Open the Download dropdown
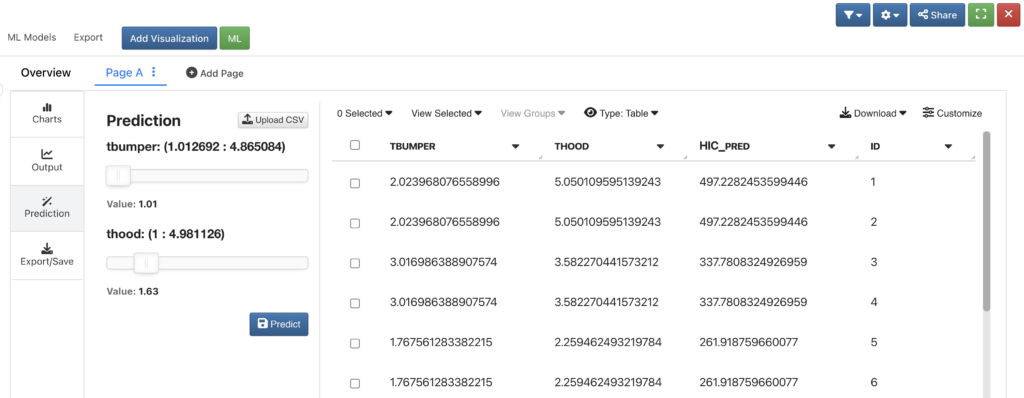The height and width of the screenshot is (398, 1024). (873, 113)
